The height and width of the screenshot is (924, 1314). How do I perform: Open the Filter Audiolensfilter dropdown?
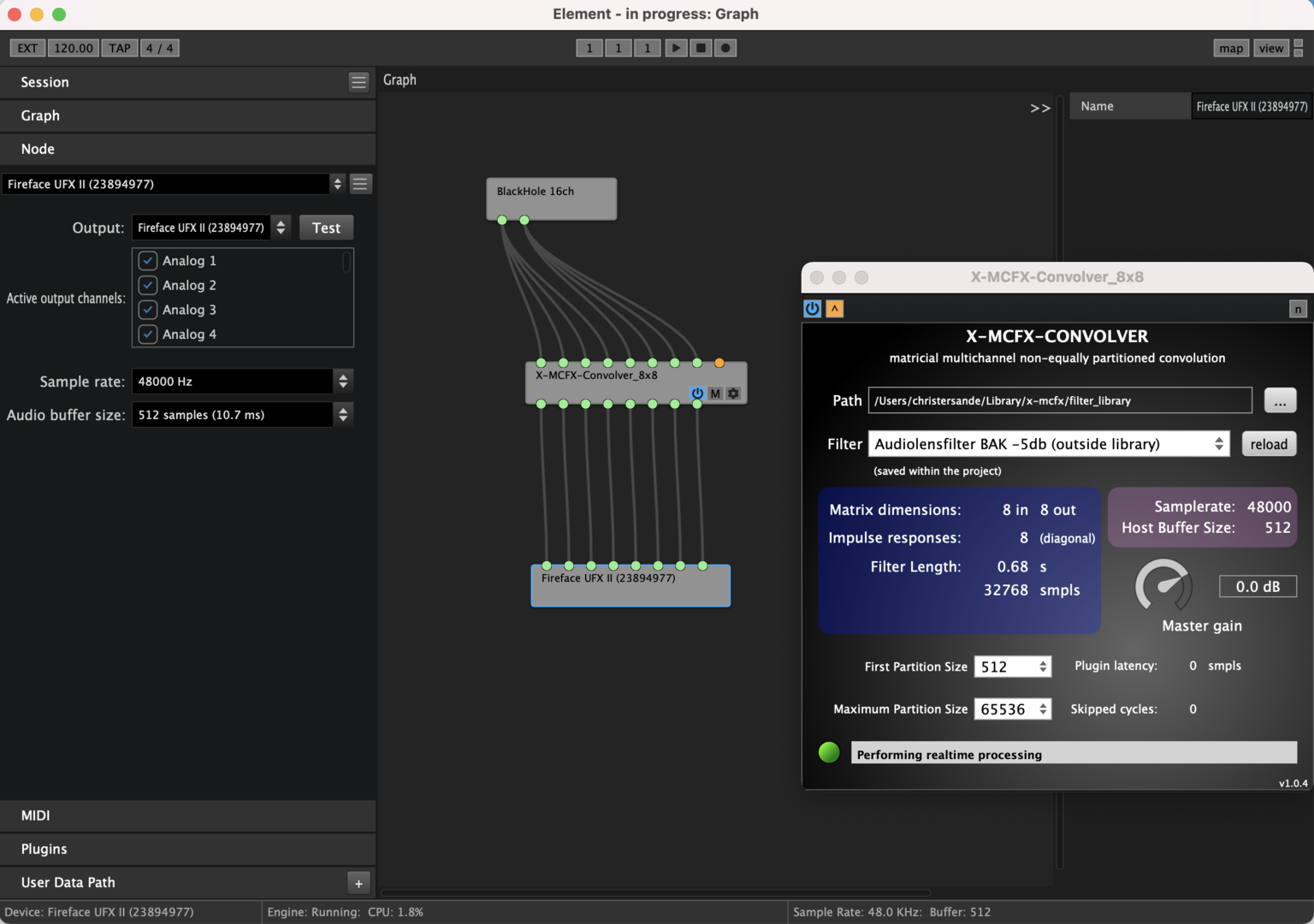click(1049, 444)
